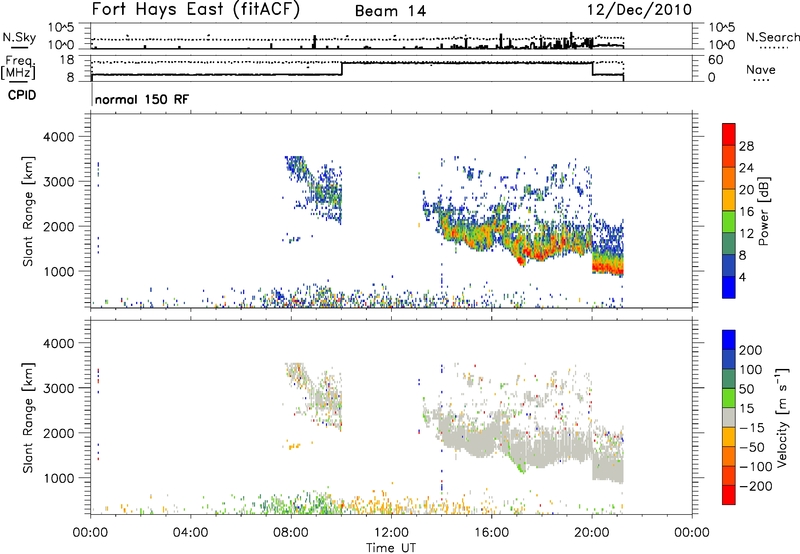Click the blue bottom swatch on Power colorbar
The image size is (800, 554).
(729, 287)
